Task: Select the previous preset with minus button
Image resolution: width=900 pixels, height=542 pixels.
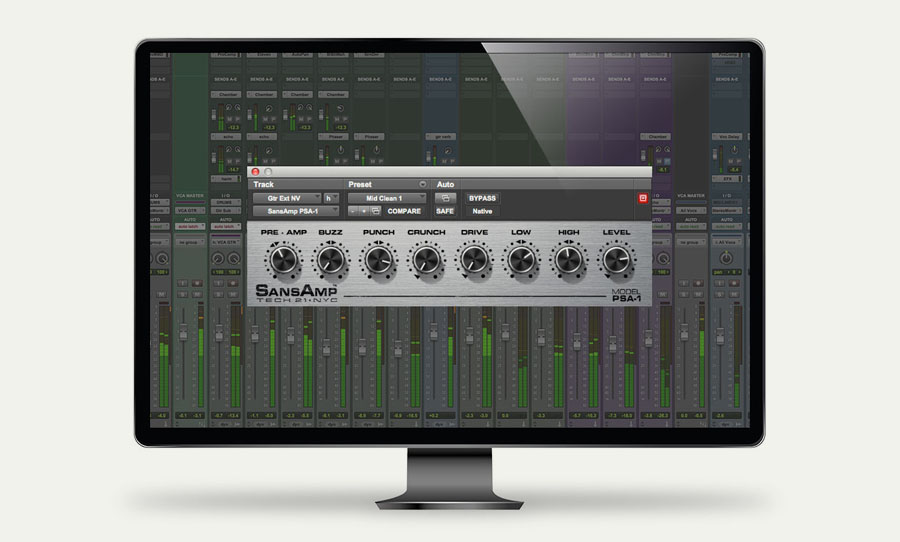Action: coord(353,211)
